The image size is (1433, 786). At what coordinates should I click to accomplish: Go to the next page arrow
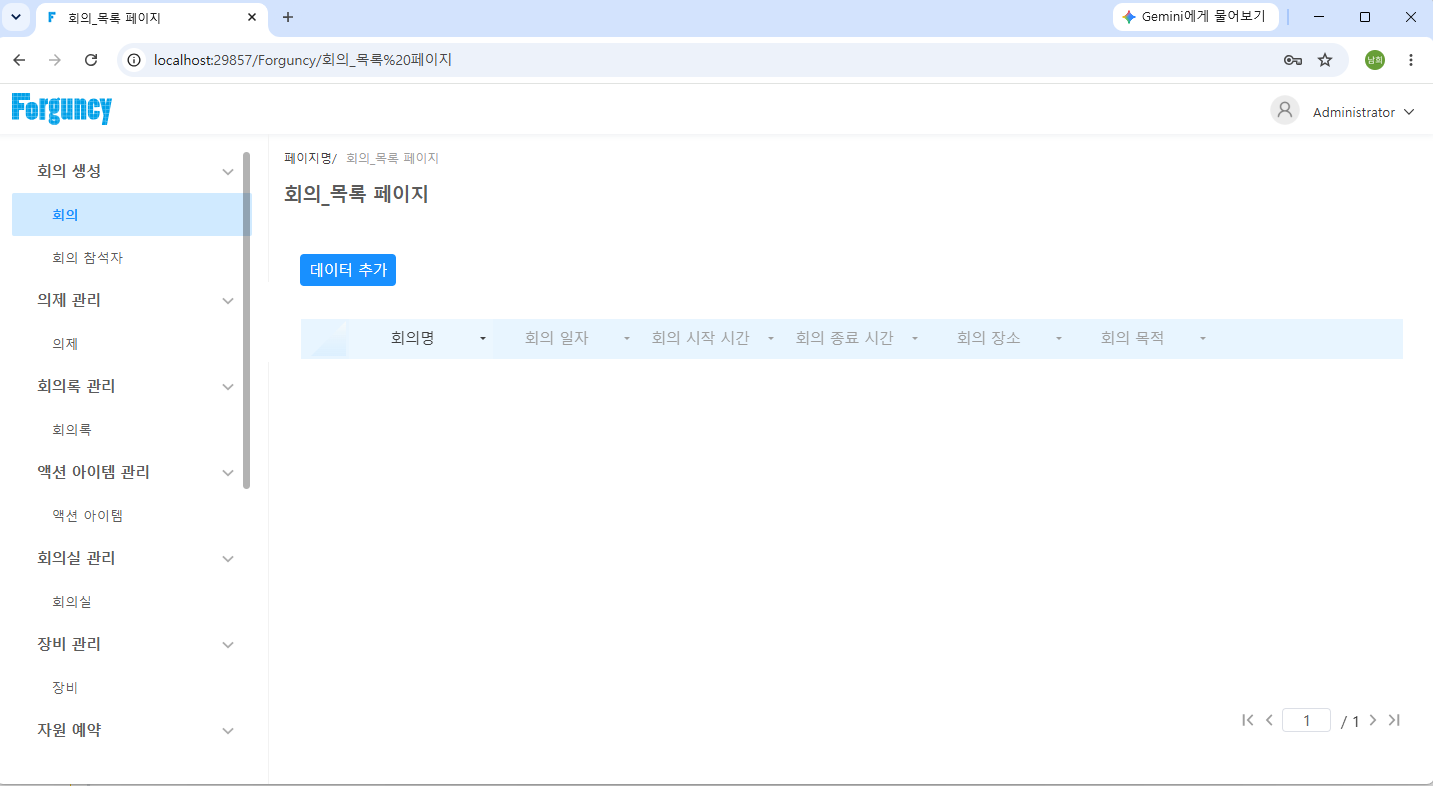tap(1373, 720)
